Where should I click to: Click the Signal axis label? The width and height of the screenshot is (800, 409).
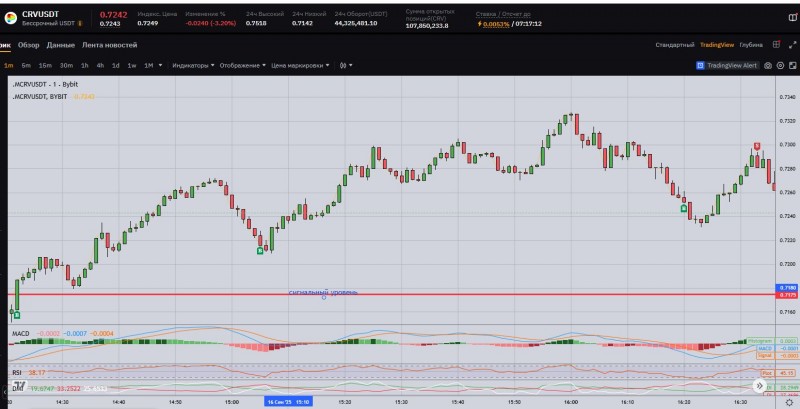pos(764,355)
